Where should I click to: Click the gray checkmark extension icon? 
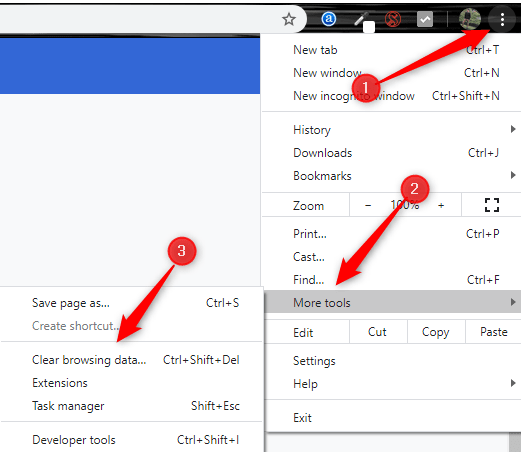pos(425,19)
